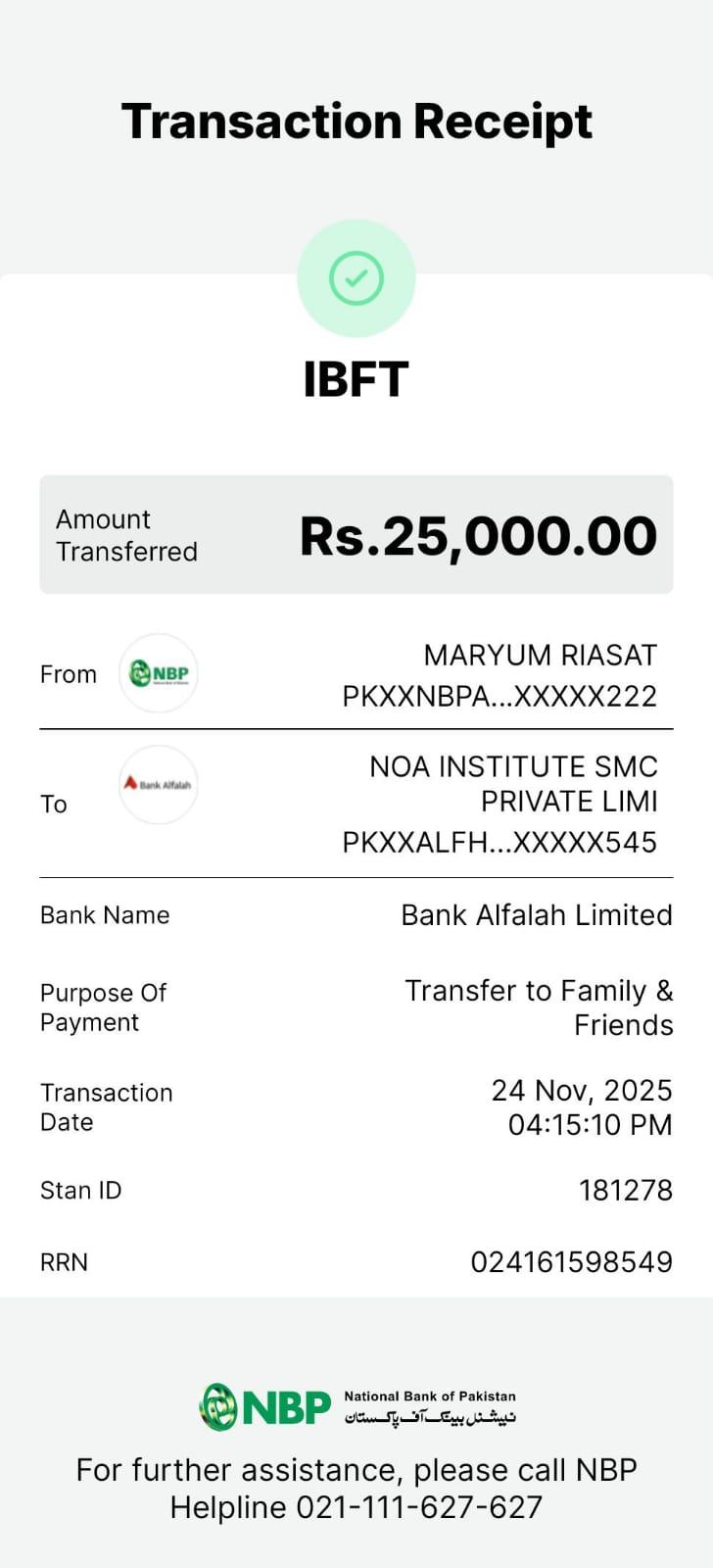This screenshot has height=1568, width=713.
Task: Click the 04:15:10 PM transaction time
Action: [590, 1124]
